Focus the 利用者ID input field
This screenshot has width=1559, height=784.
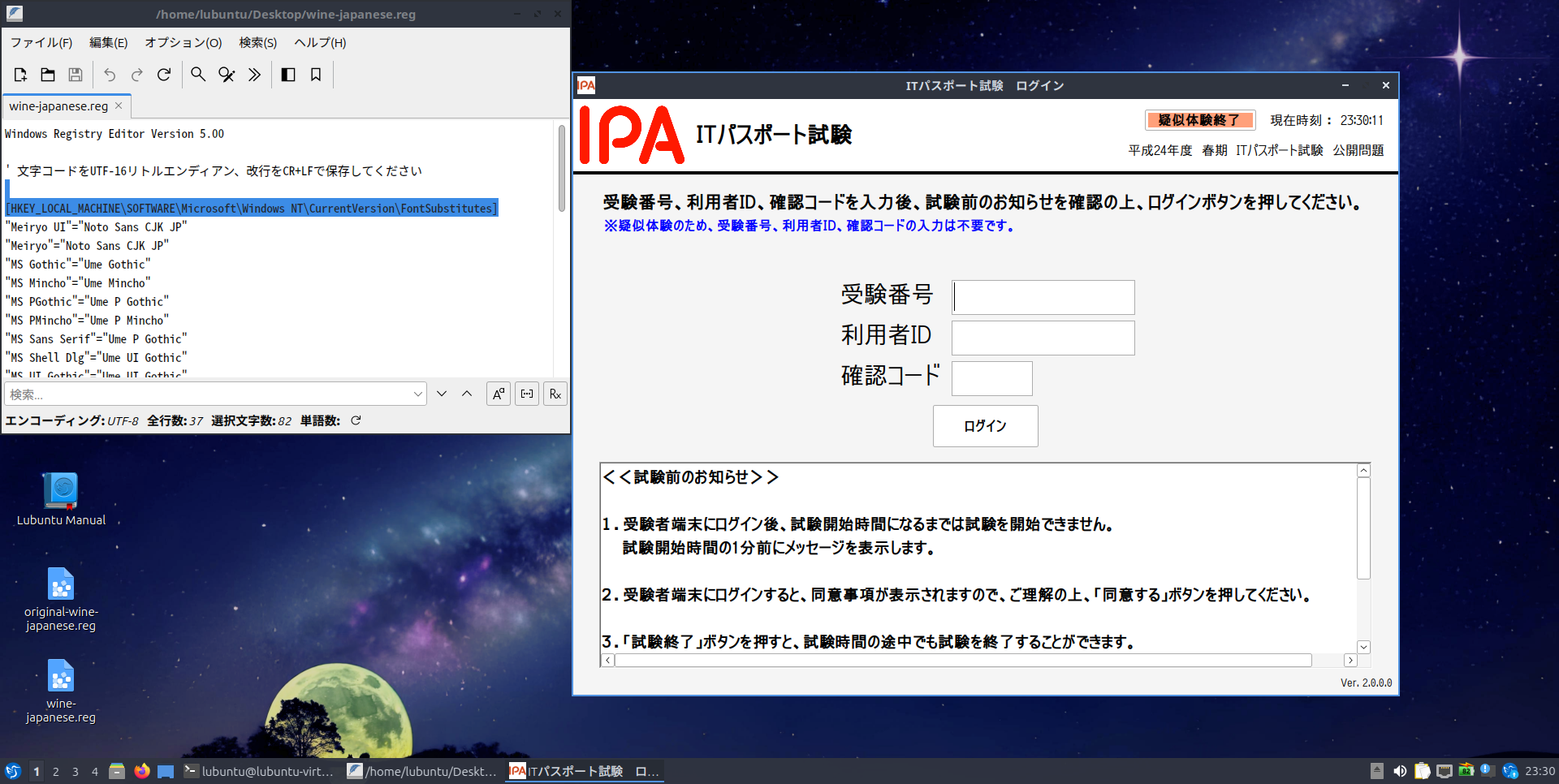pos(1043,338)
